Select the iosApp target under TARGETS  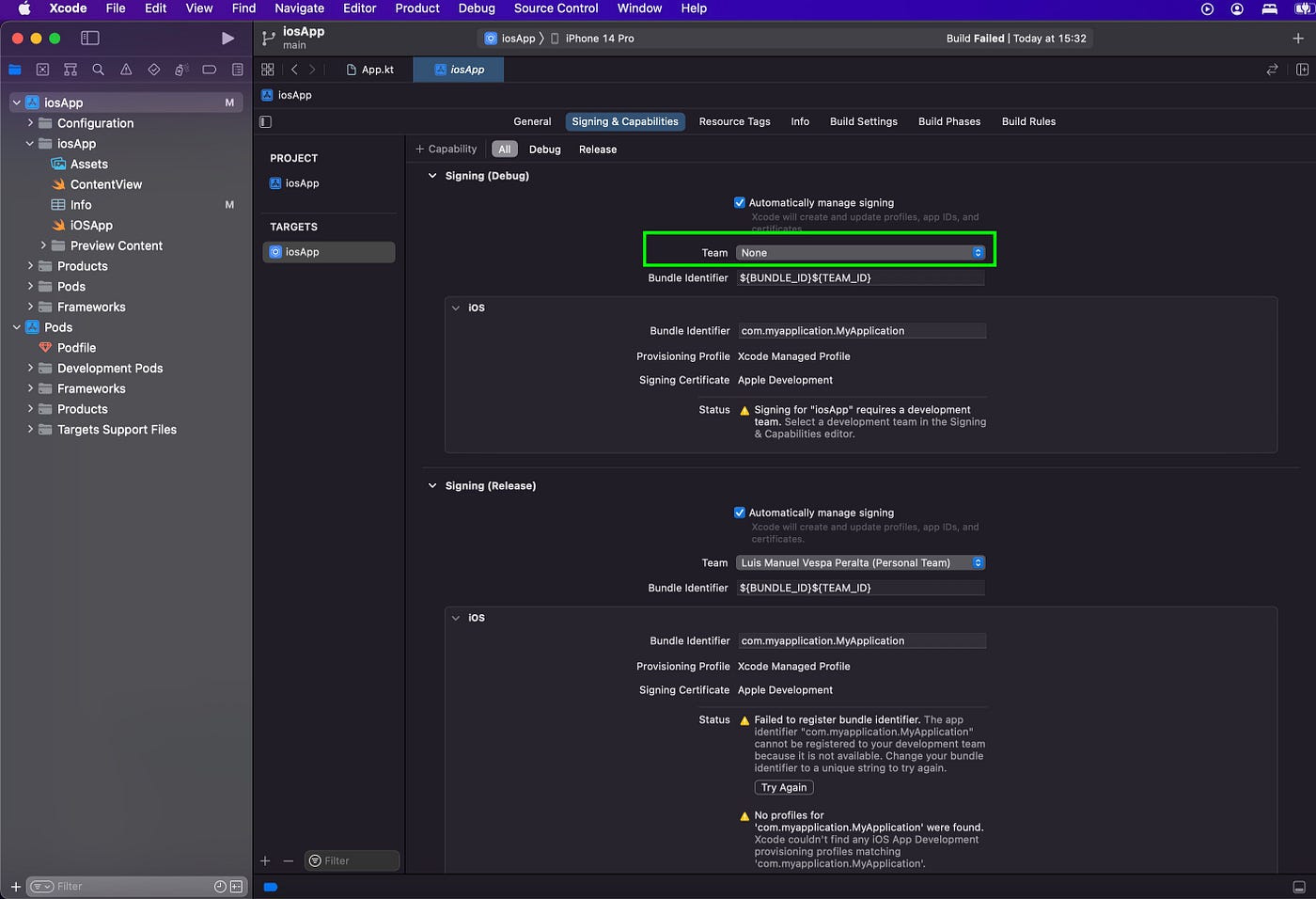pyautogui.click(x=329, y=252)
